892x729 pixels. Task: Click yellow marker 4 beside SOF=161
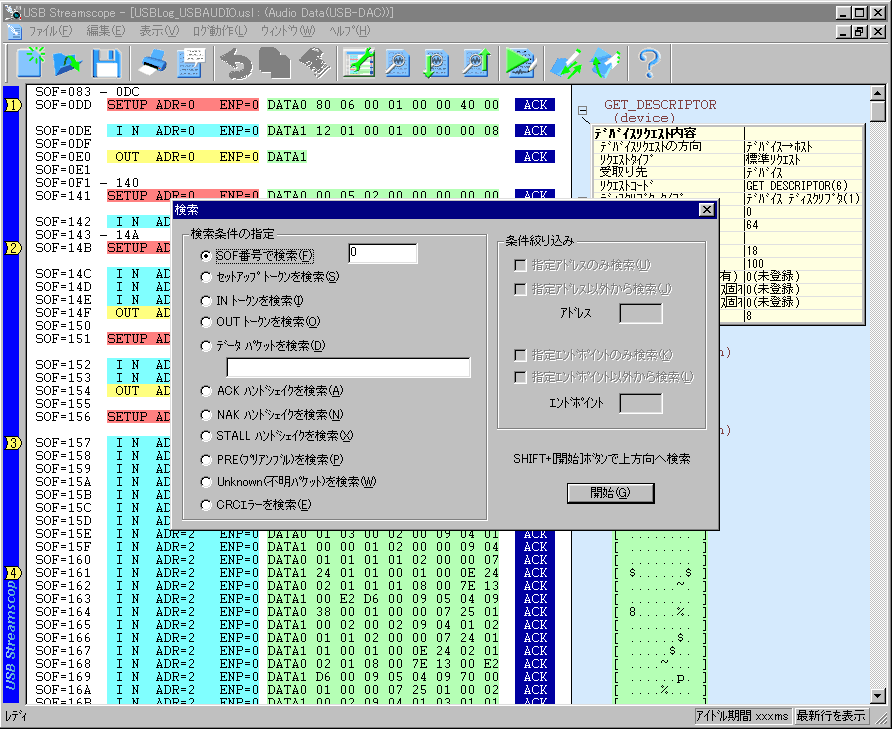tap(13, 573)
